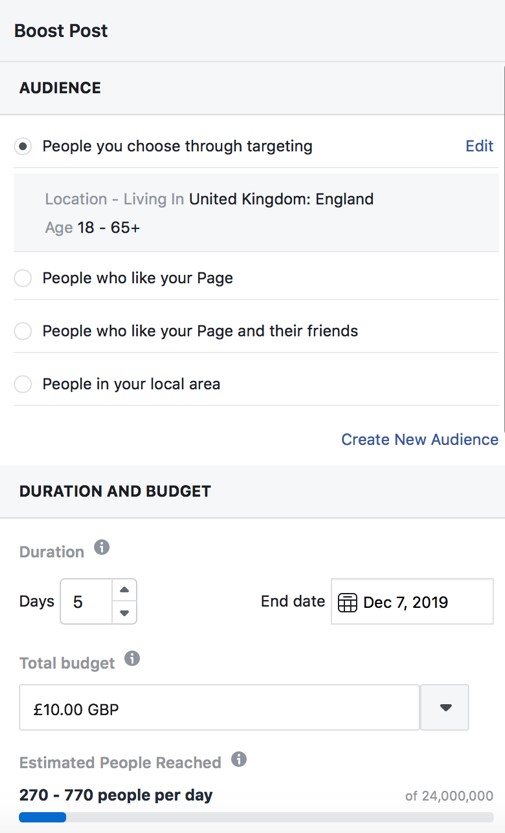Increase days with the up arrow
Image resolution: width=505 pixels, height=833 pixels.
pos(124,590)
